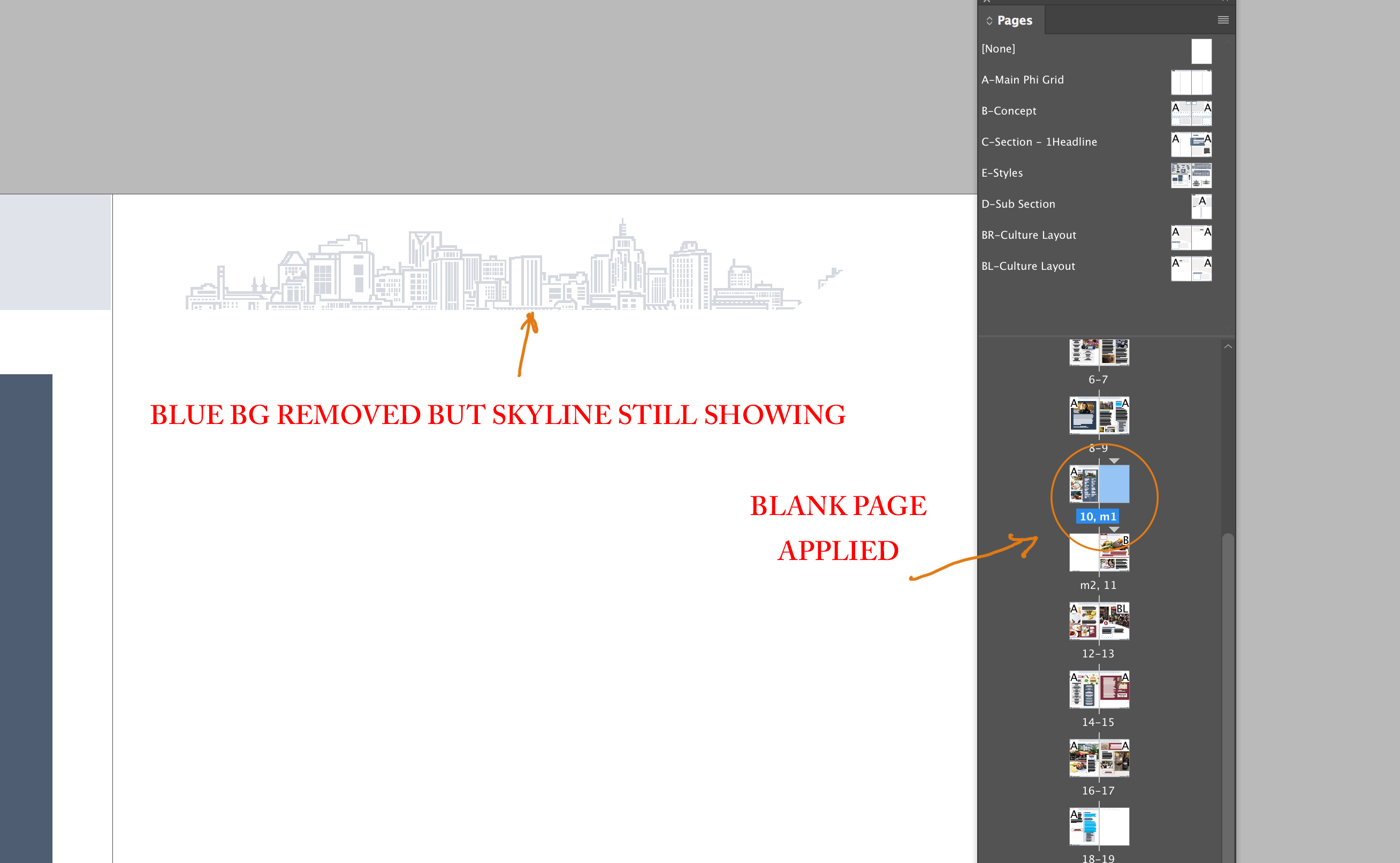The width and height of the screenshot is (1400, 863).
Task: Select spread 12-13 thumbnail
Action: (1099, 621)
